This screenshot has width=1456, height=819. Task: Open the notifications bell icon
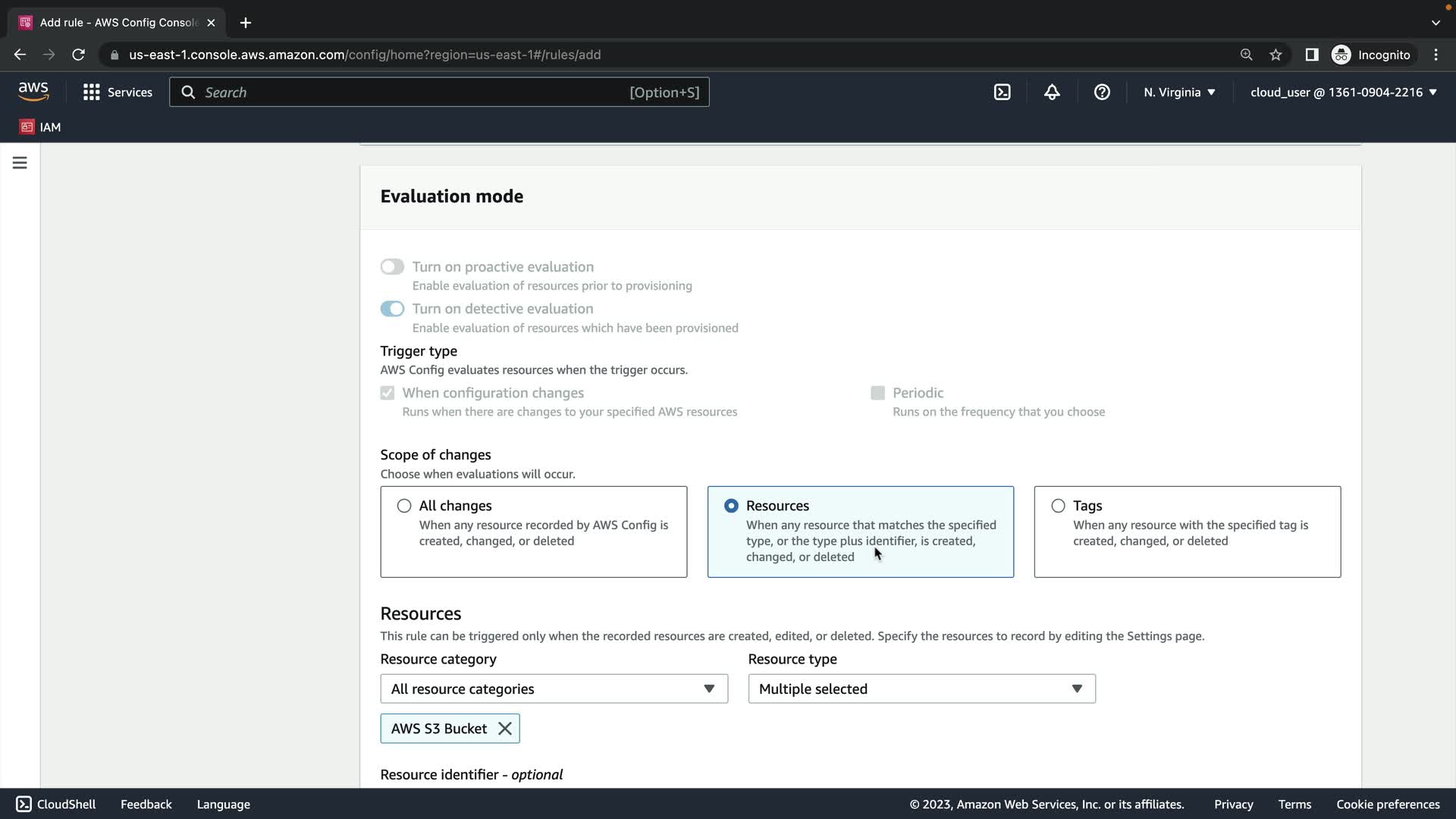click(1052, 93)
